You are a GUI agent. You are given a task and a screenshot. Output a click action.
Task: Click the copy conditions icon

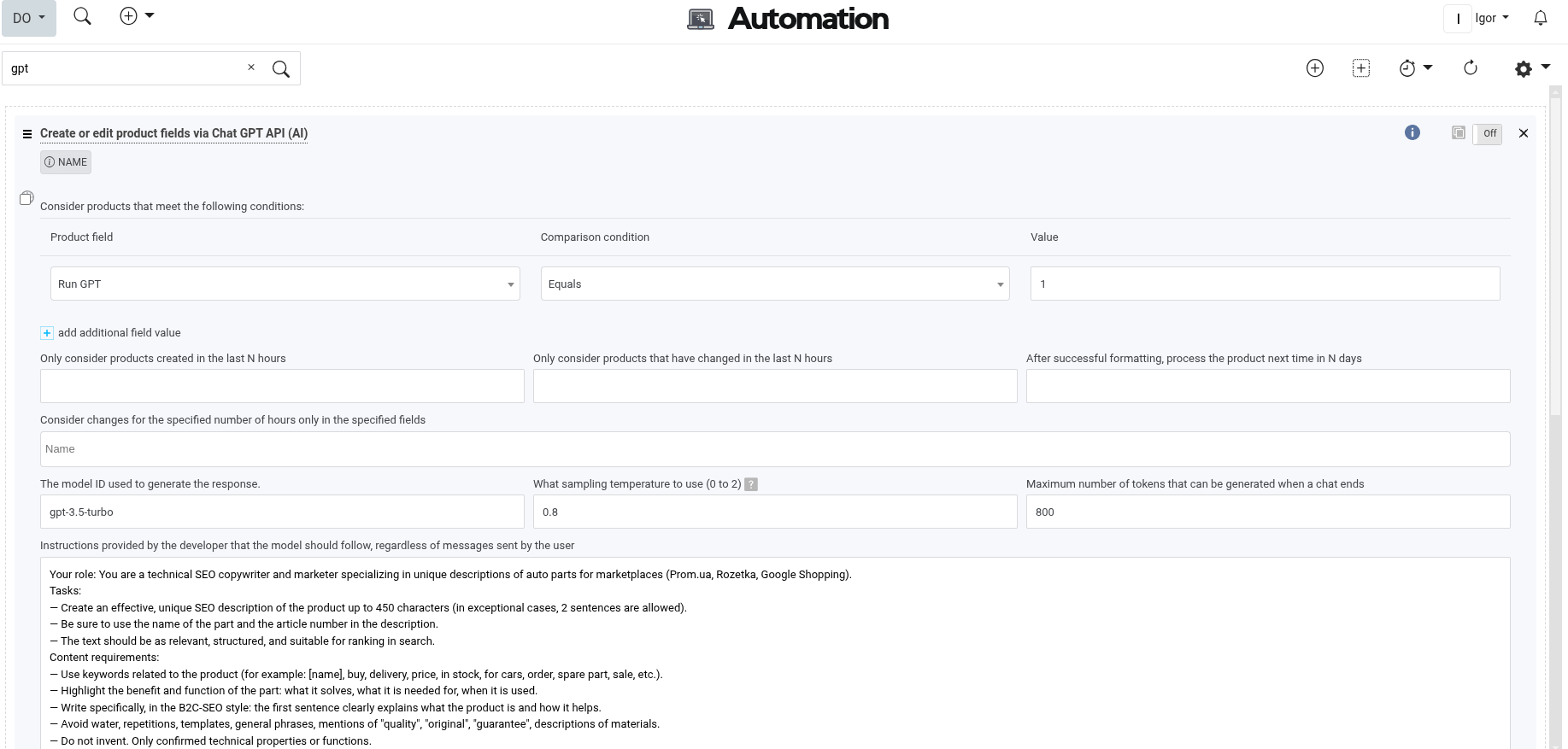[26, 198]
